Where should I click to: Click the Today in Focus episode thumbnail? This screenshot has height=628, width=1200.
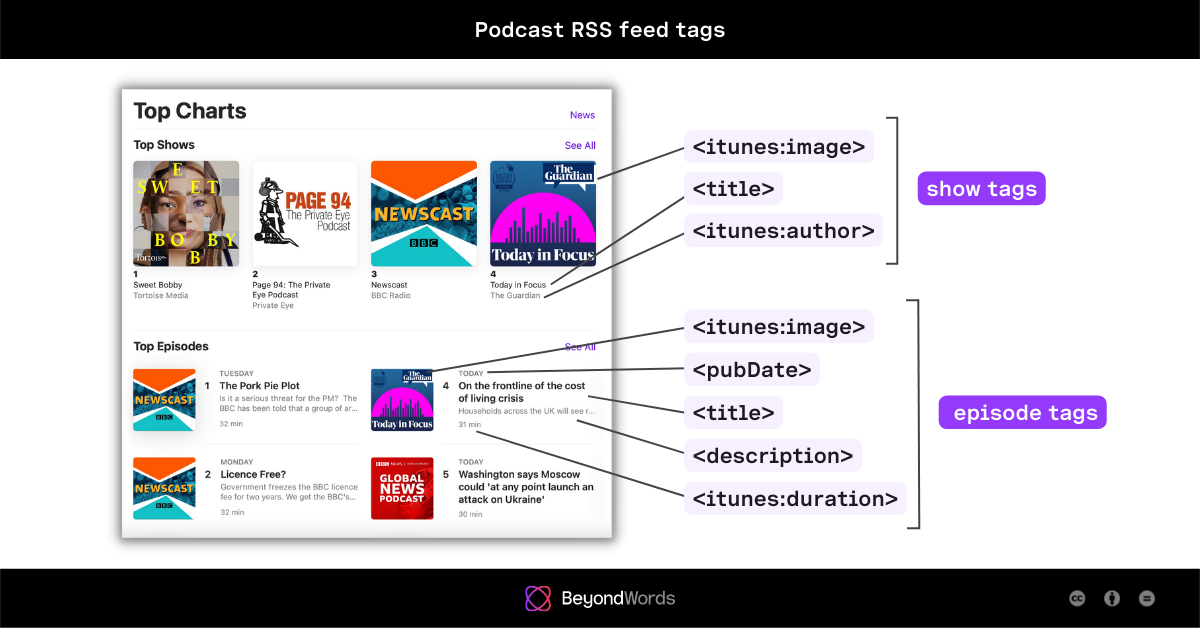click(x=404, y=400)
